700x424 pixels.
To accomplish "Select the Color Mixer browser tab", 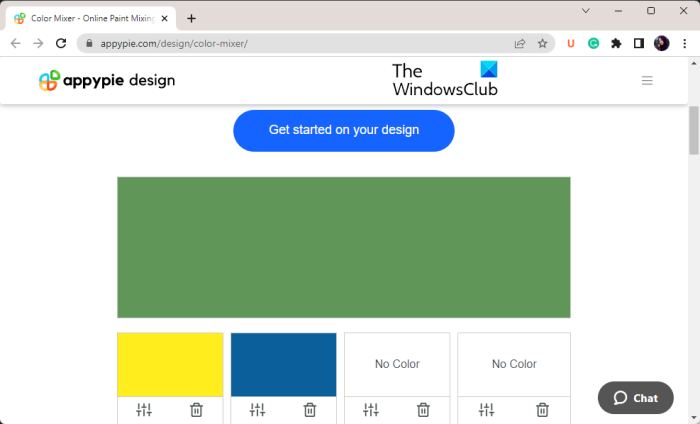I will point(85,18).
